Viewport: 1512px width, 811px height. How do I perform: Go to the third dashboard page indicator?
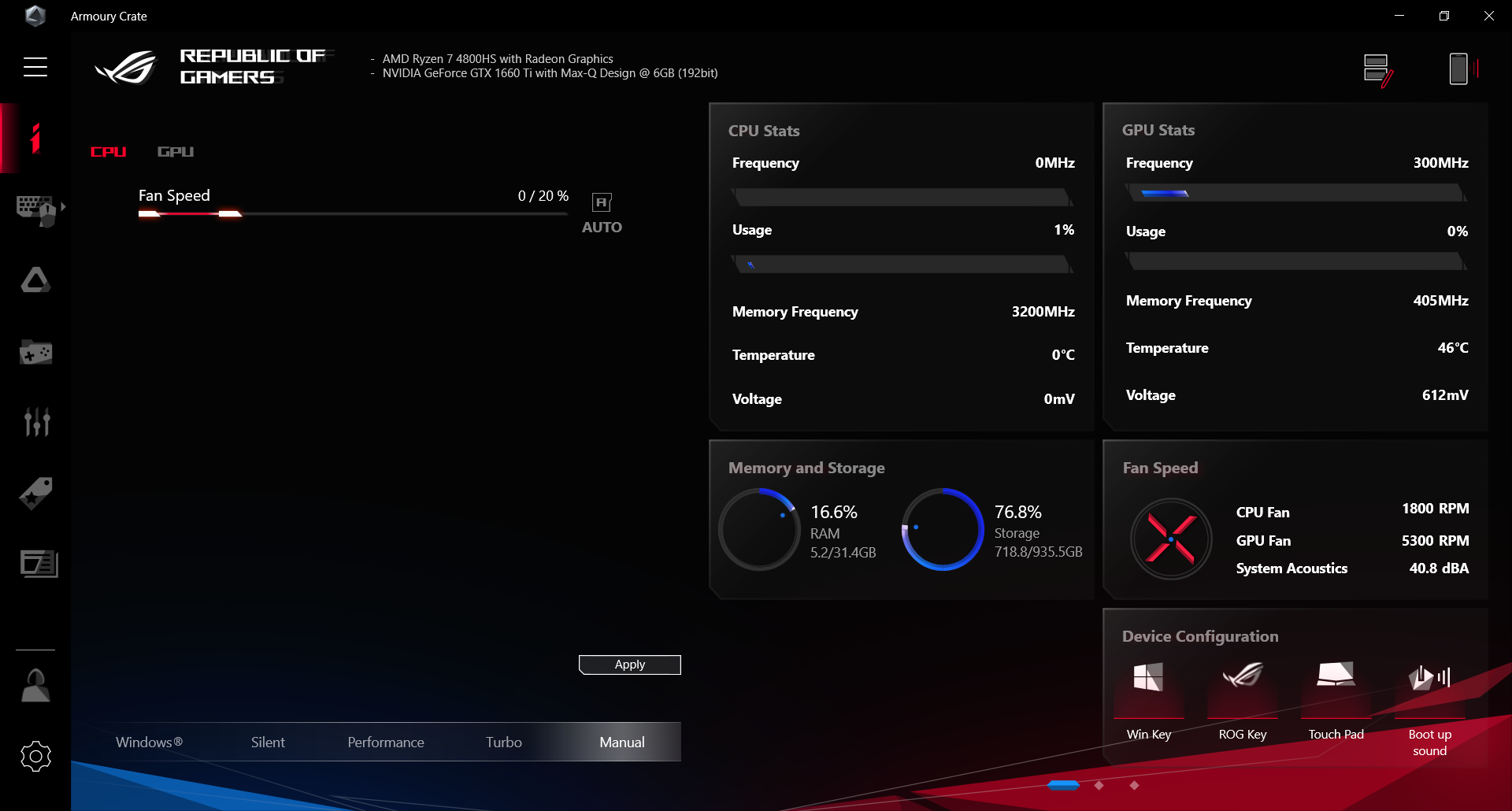[x=1134, y=785]
